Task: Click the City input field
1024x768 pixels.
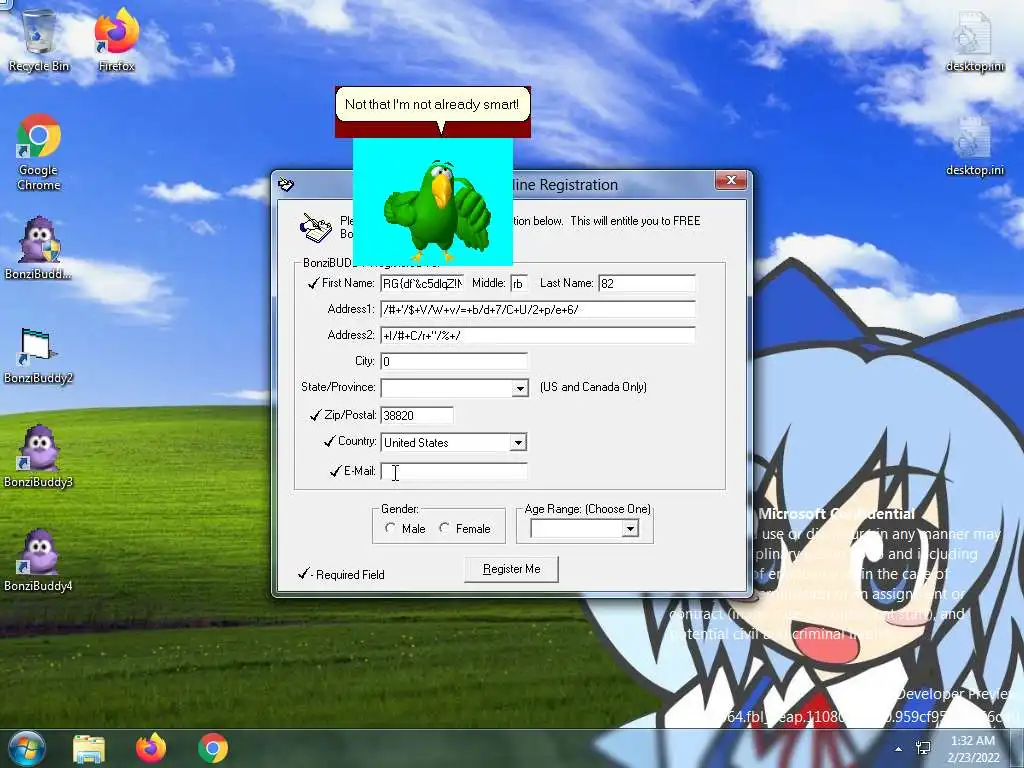Action: (x=454, y=361)
